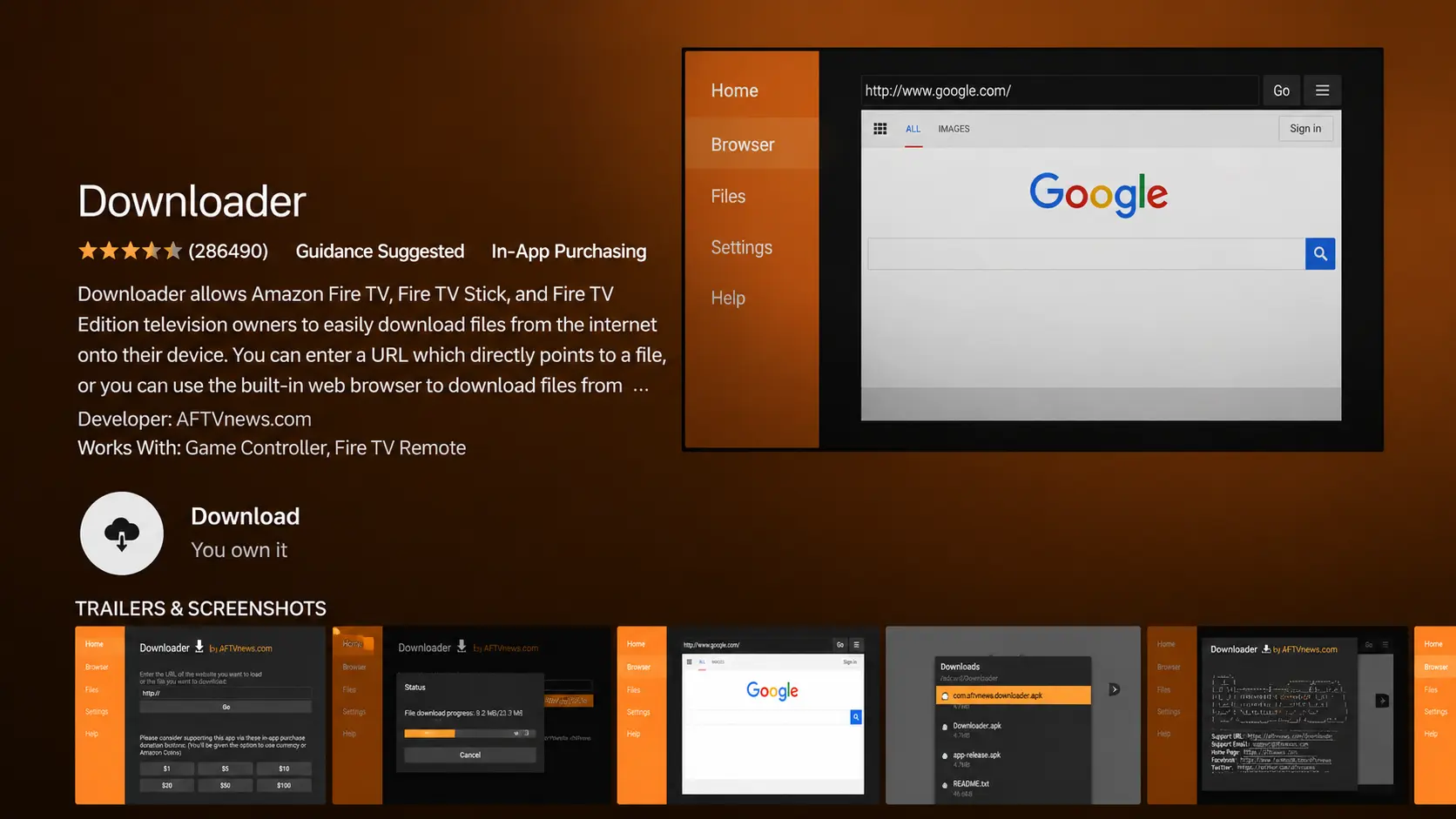
Task: Click the Download label text
Action: 245,516
